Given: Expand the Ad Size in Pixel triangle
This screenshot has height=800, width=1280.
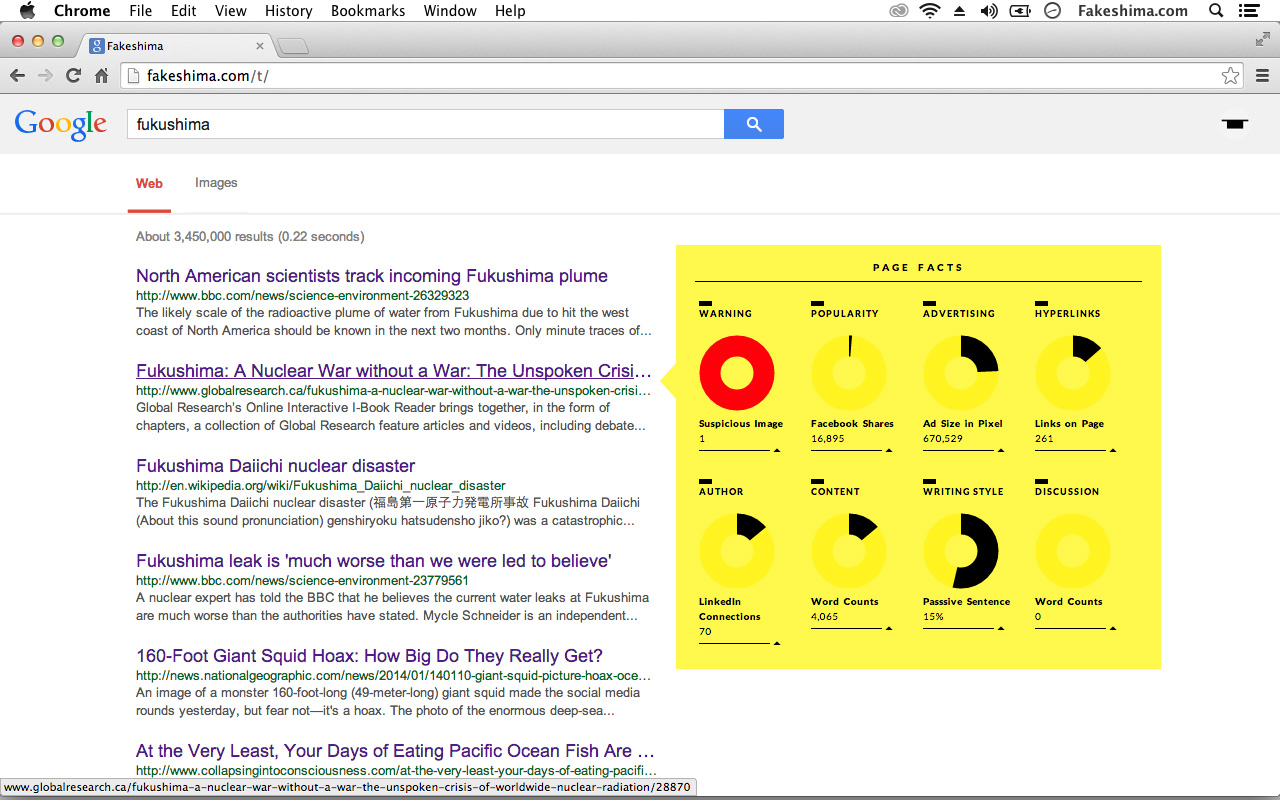Looking at the screenshot, I should click(x=1002, y=451).
